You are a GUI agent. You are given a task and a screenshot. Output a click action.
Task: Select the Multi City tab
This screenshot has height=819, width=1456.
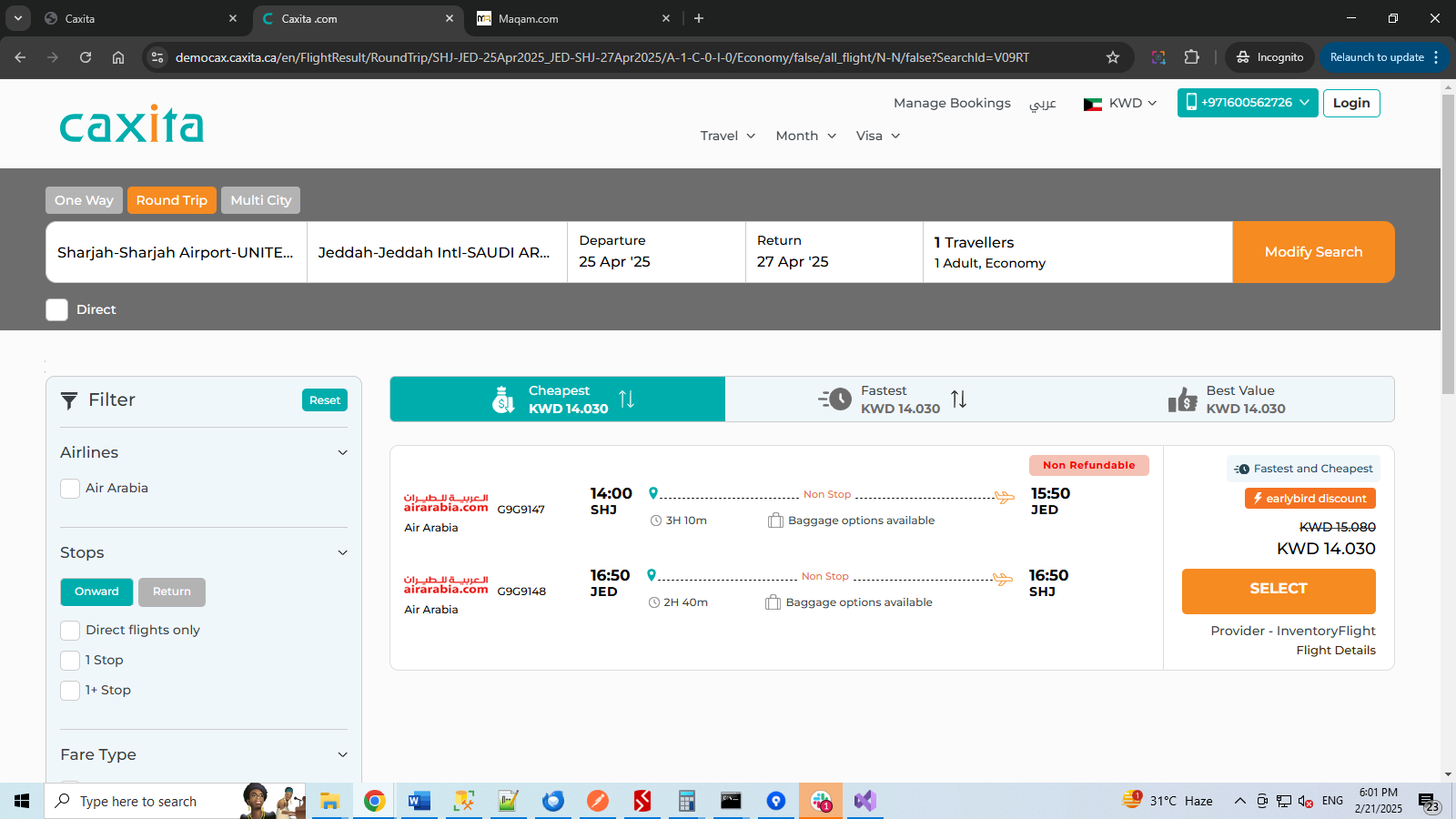click(260, 200)
